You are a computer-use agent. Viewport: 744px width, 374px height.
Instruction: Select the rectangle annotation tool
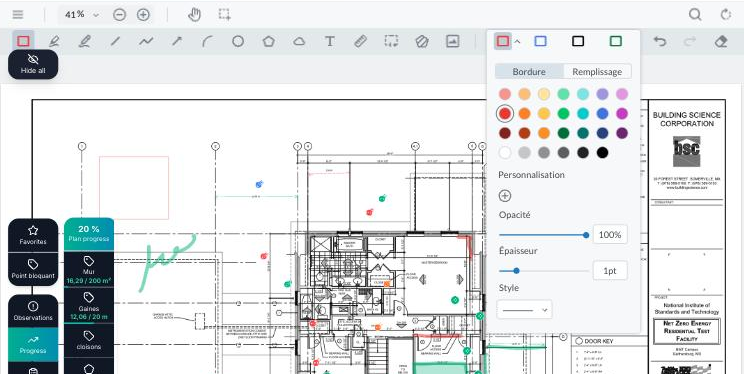[x=23, y=41]
